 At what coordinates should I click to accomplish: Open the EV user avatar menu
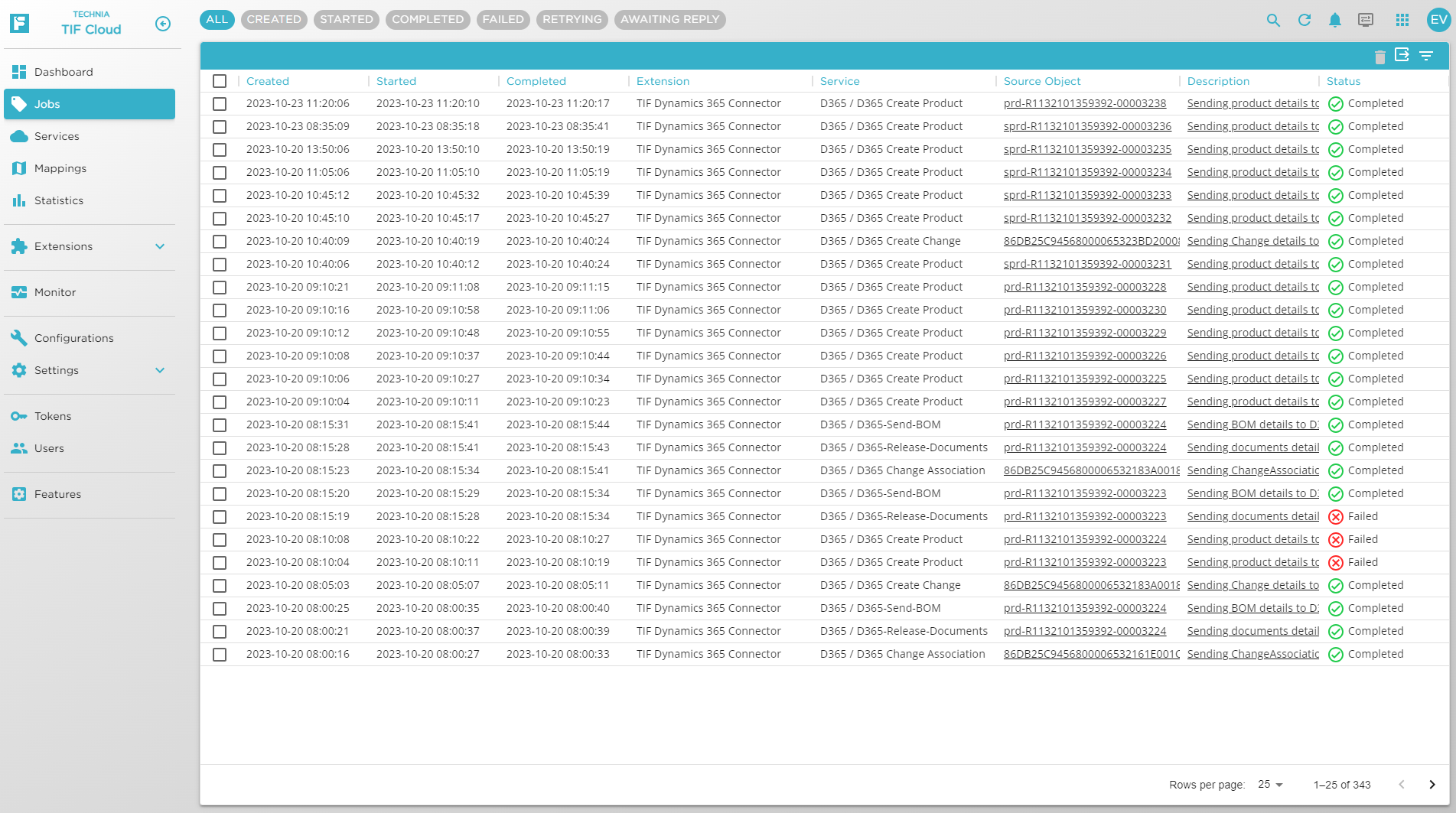tap(1438, 21)
